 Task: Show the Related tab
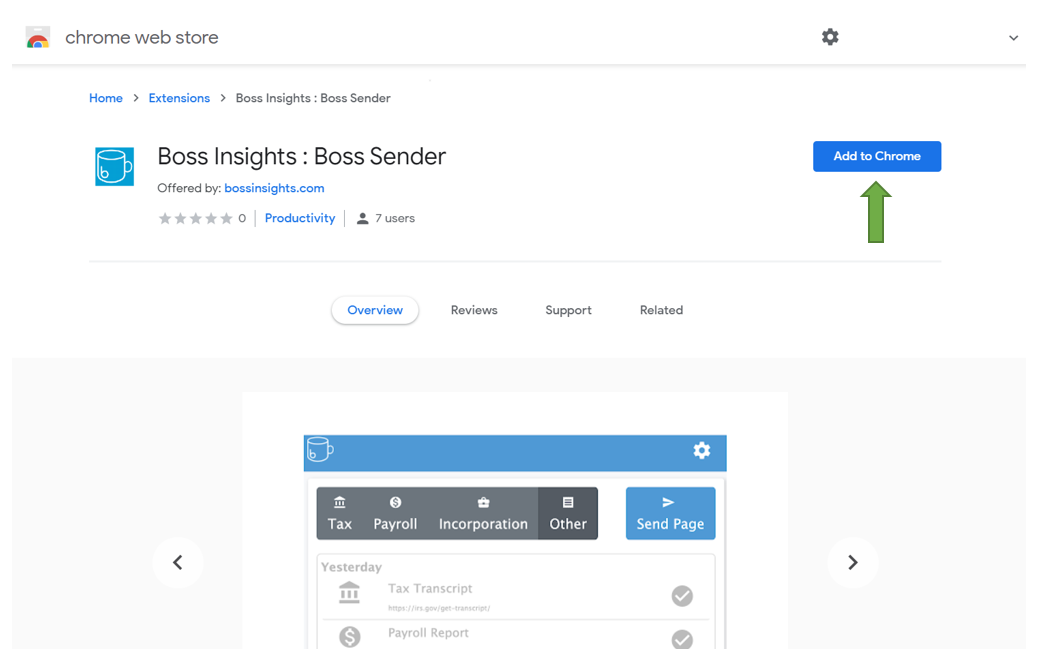click(661, 310)
